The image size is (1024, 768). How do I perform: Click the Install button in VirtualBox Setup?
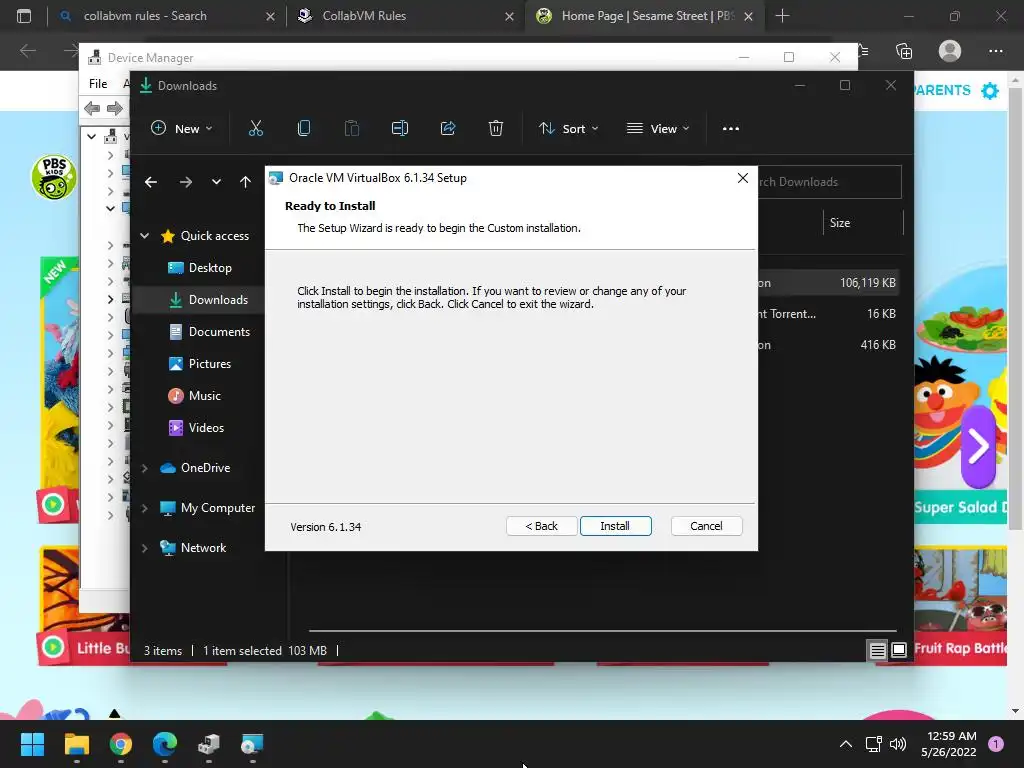pyautogui.click(x=615, y=526)
